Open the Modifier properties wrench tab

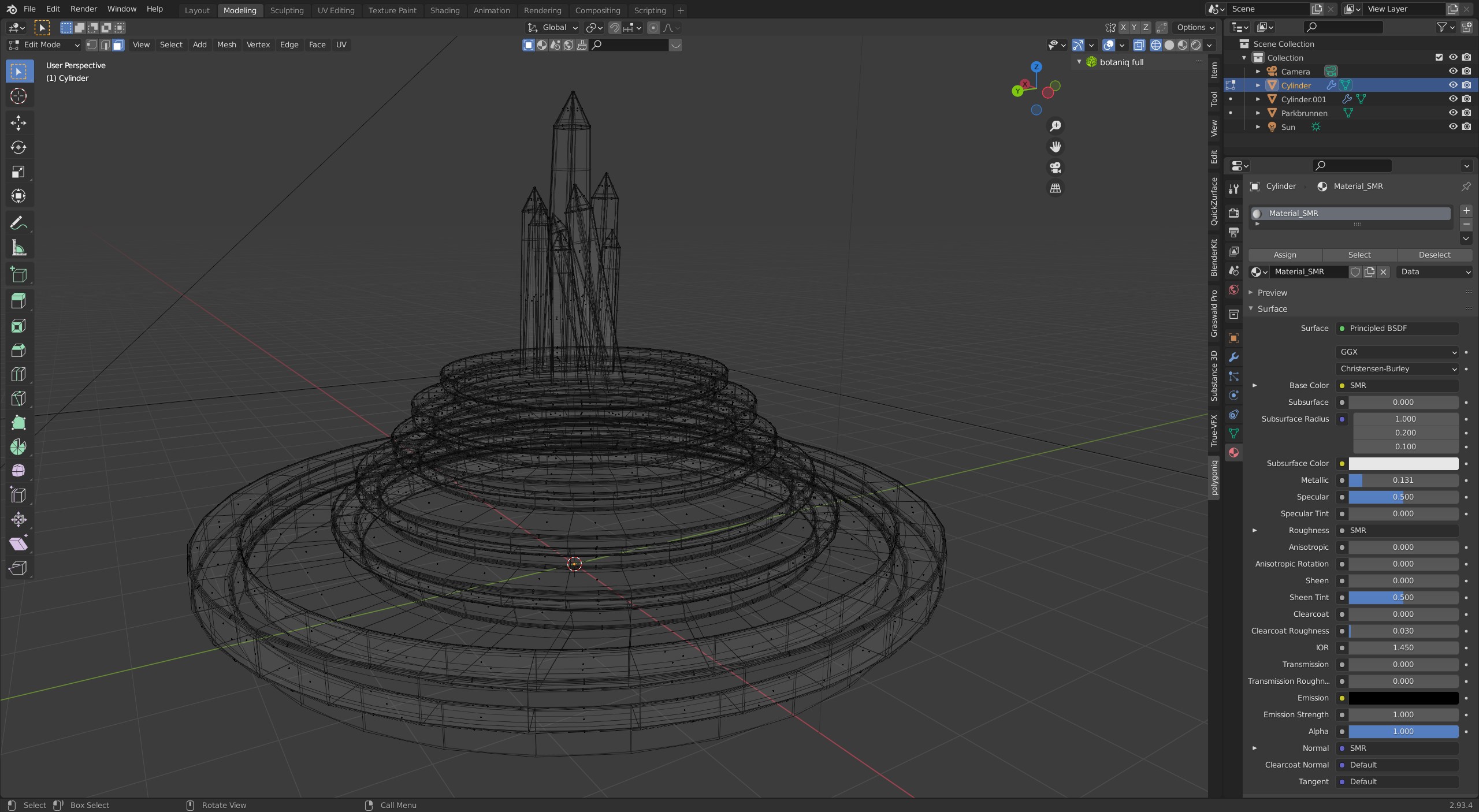(1233, 357)
